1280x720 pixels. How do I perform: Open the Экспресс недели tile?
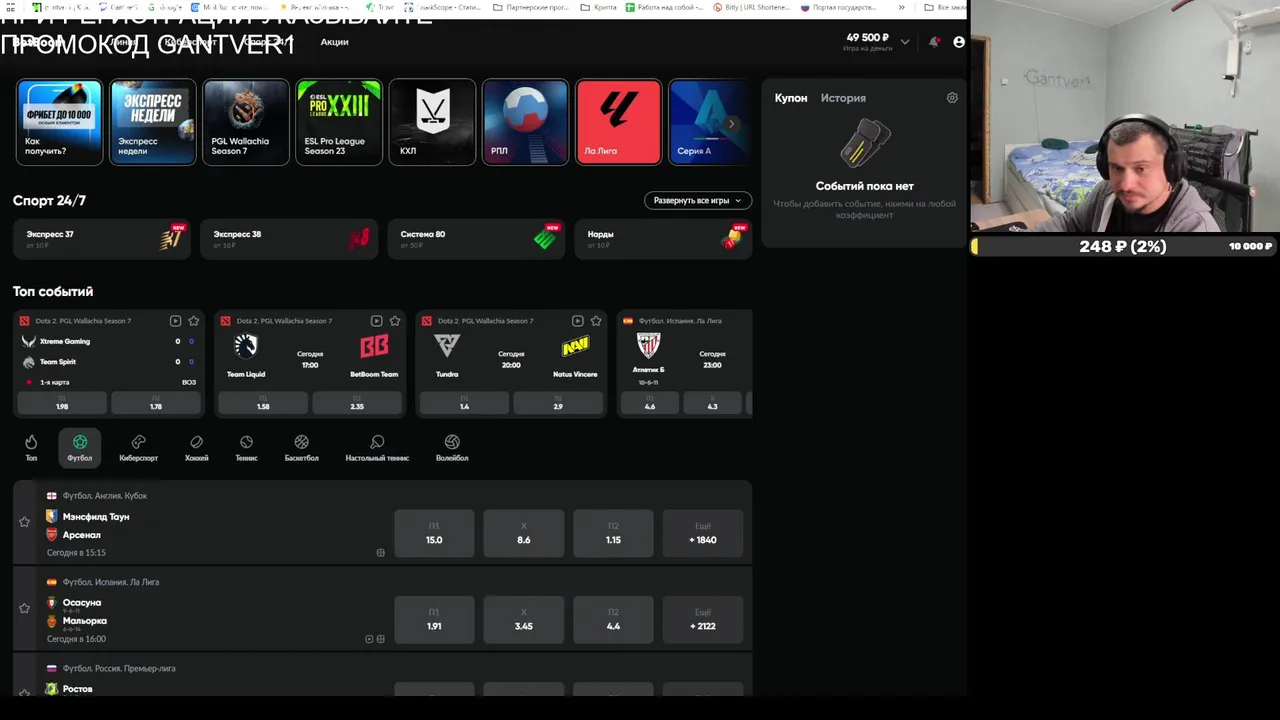(x=152, y=122)
